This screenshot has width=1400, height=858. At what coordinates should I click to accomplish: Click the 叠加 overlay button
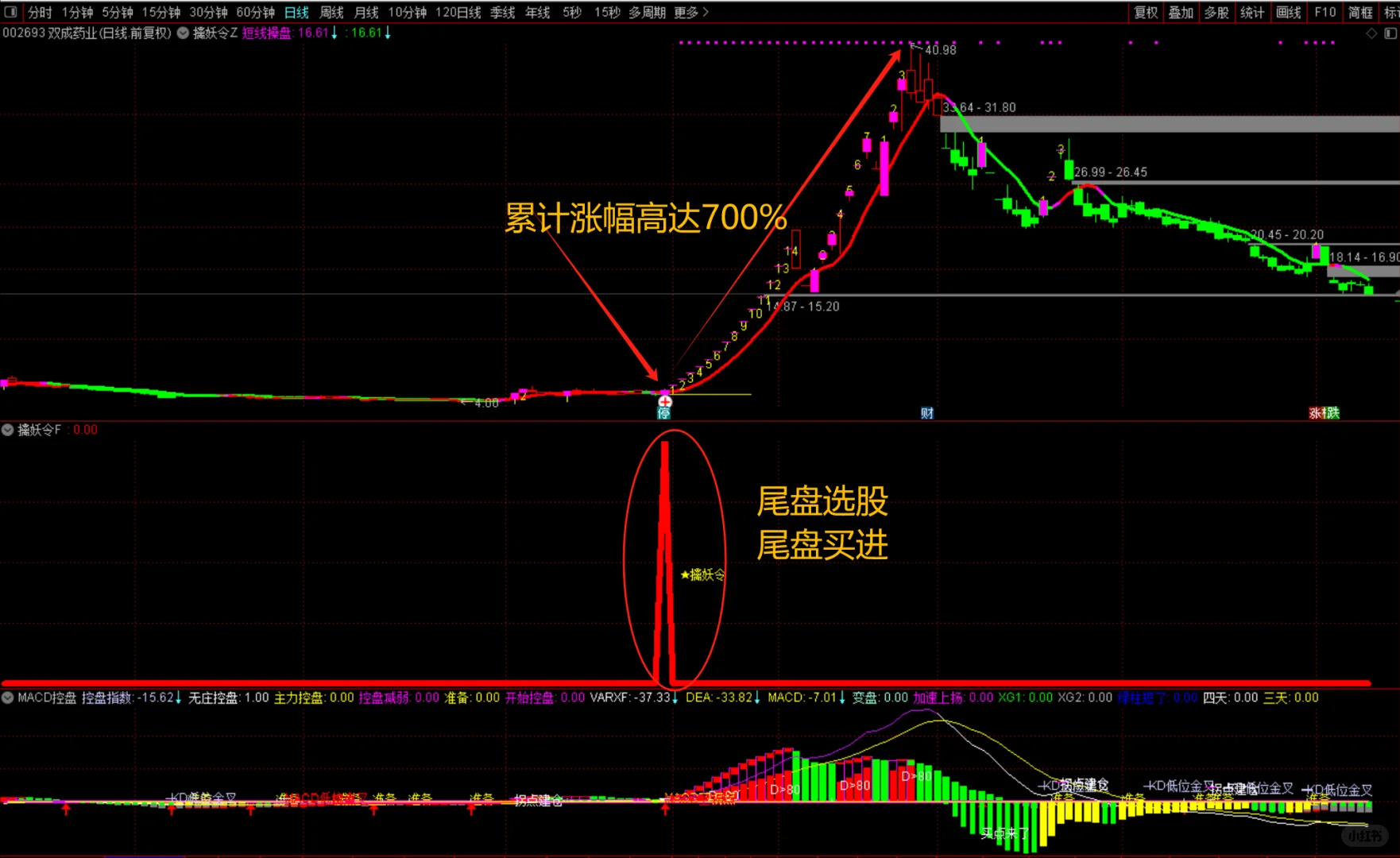1181,12
